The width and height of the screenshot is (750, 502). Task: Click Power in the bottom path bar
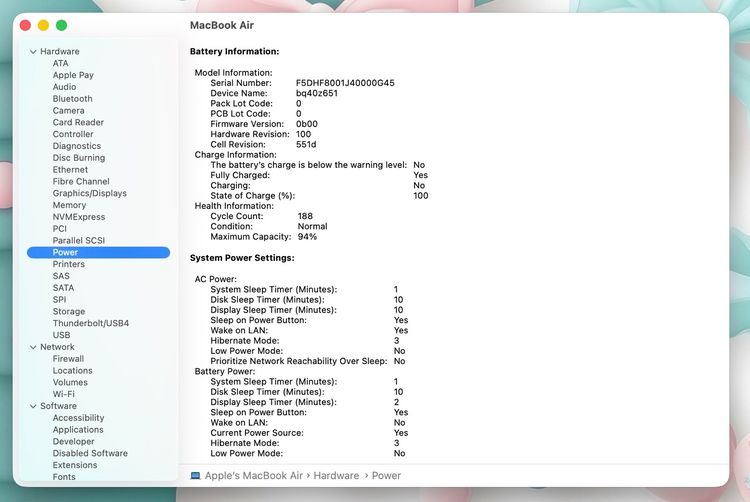(x=386, y=476)
